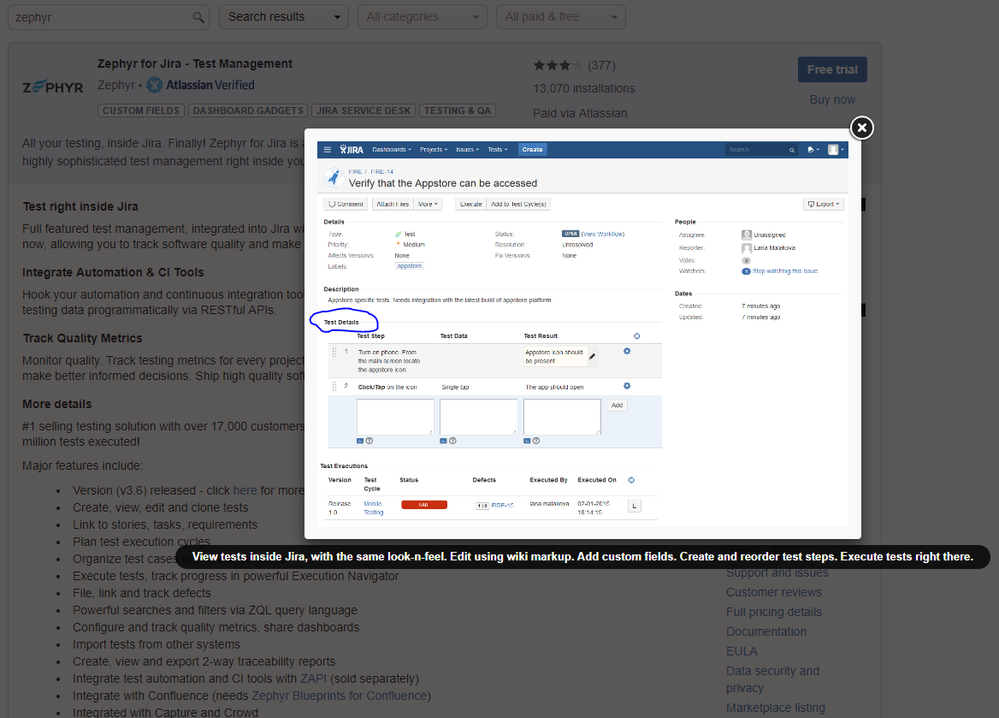Click the pencil edit icon in step 1 Test Result
The height and width of the screenshot is (718, 999).
click(x=593, y=356)
